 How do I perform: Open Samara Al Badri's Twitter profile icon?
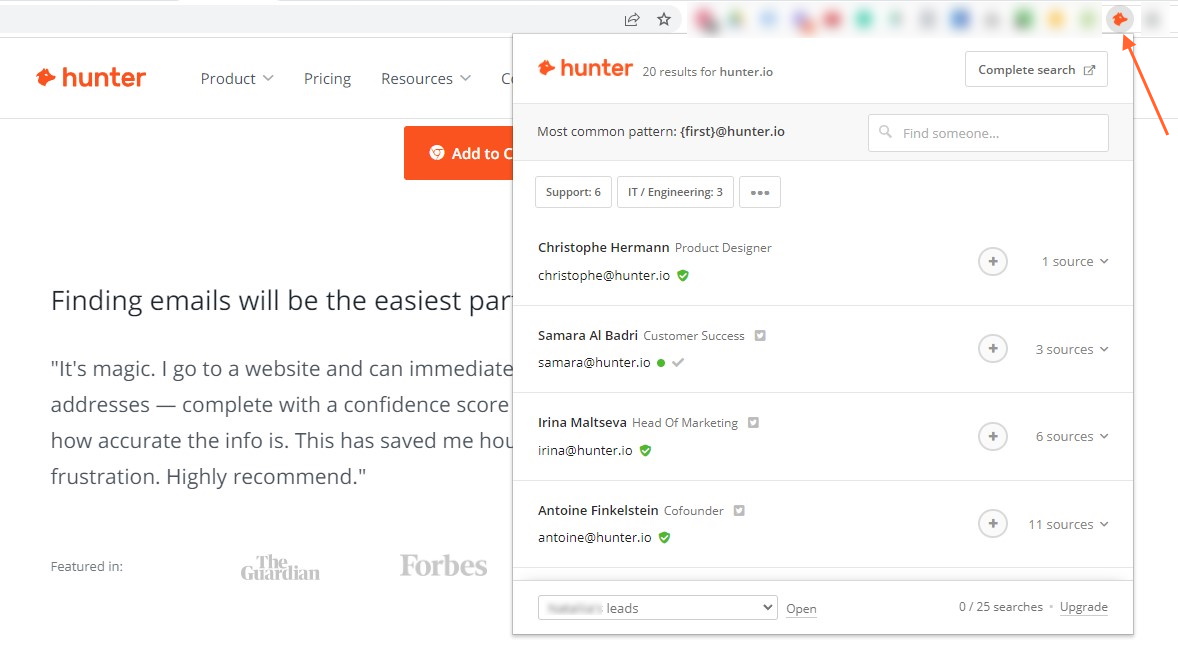pos(760,336)
